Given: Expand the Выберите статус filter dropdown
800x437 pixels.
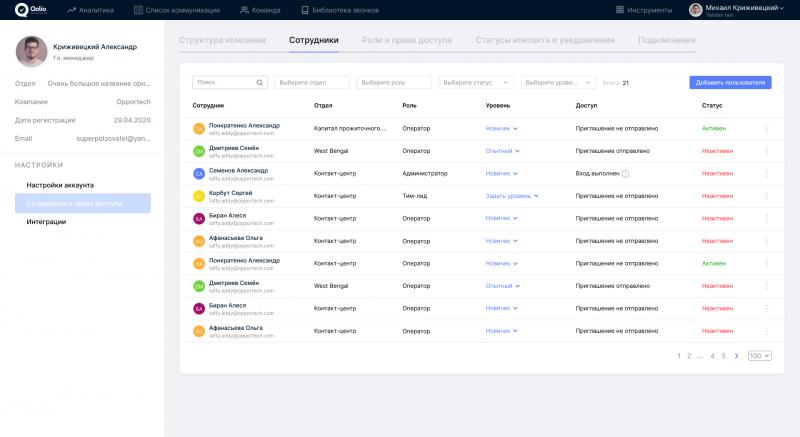Looking at the screenshot, I should click(x=476, y=83).
